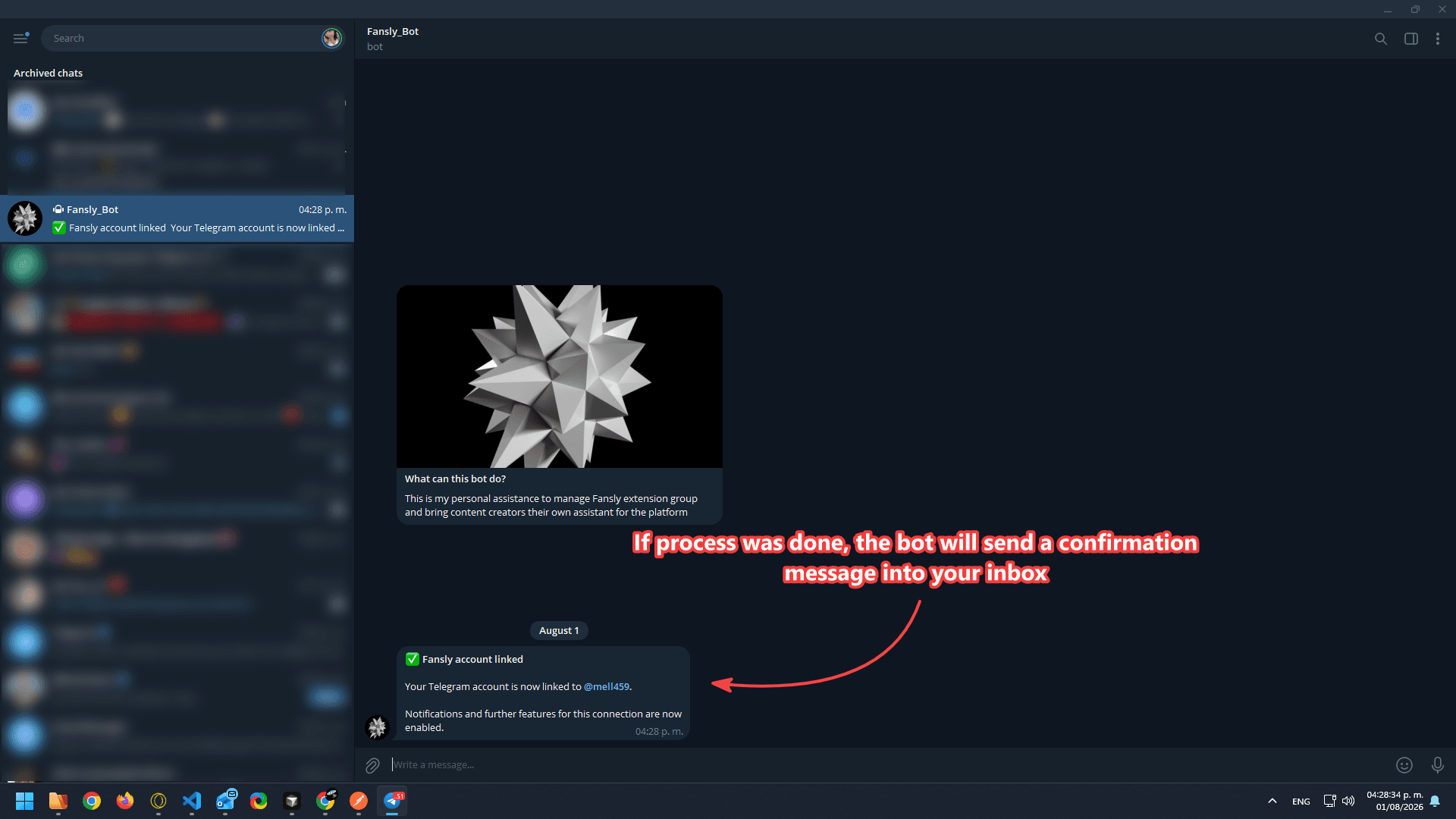Click the account avatar inside the search bar
The image size is (1456, 819).
[331, 38]
